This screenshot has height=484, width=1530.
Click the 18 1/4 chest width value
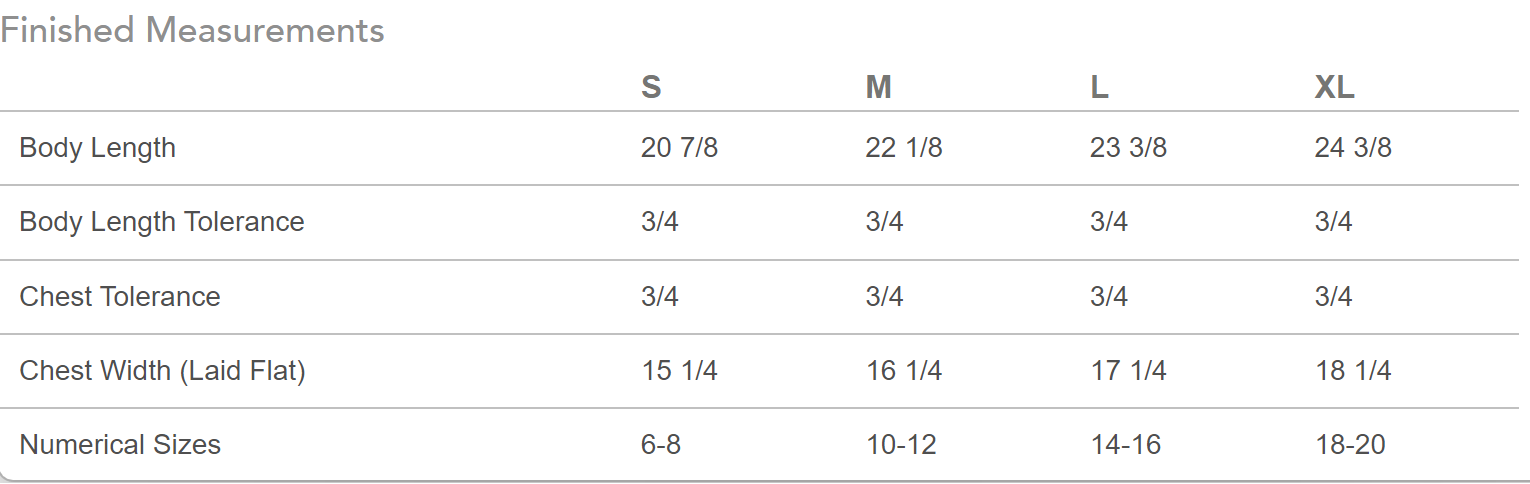[1353, 371]
